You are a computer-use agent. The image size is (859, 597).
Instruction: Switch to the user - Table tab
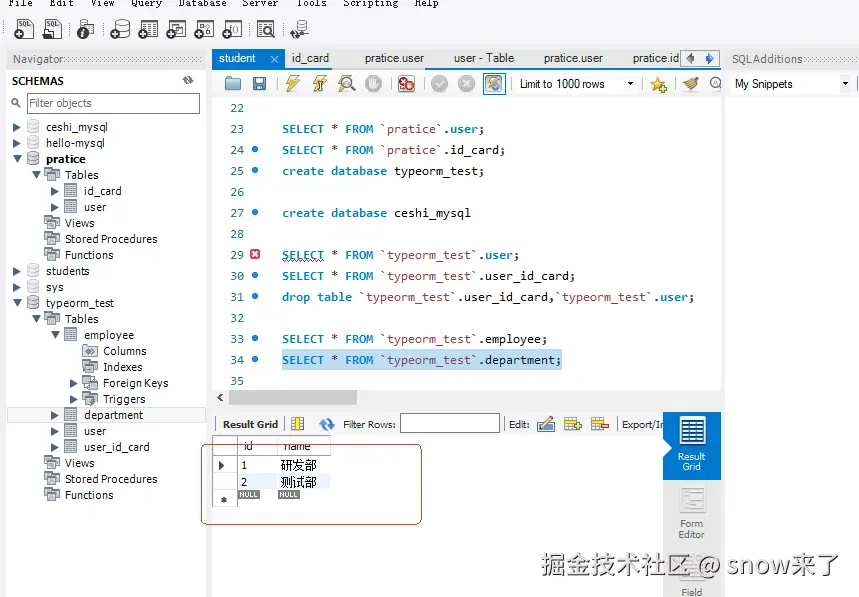(484, 58)
